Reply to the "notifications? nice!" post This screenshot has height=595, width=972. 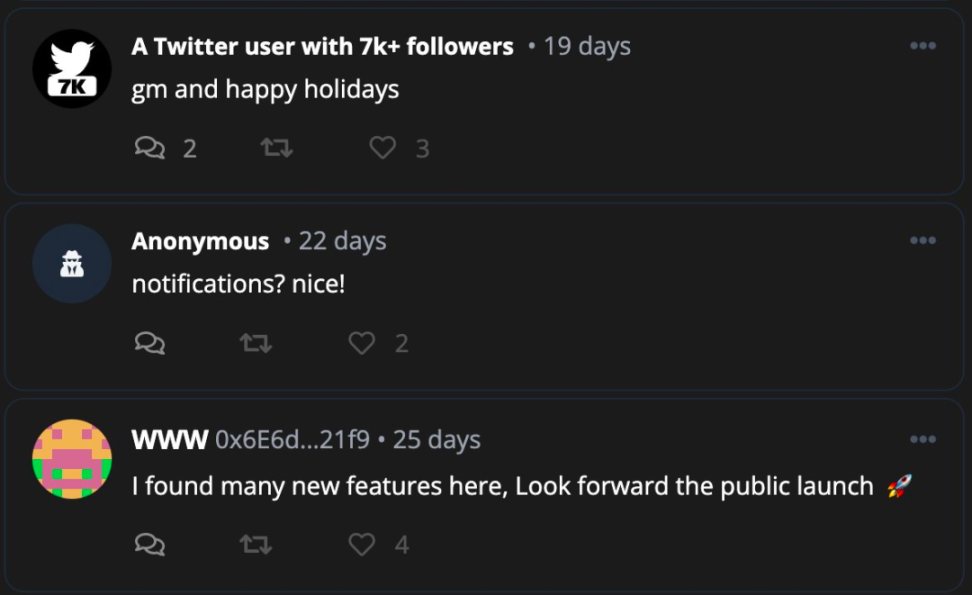[150, 343]
